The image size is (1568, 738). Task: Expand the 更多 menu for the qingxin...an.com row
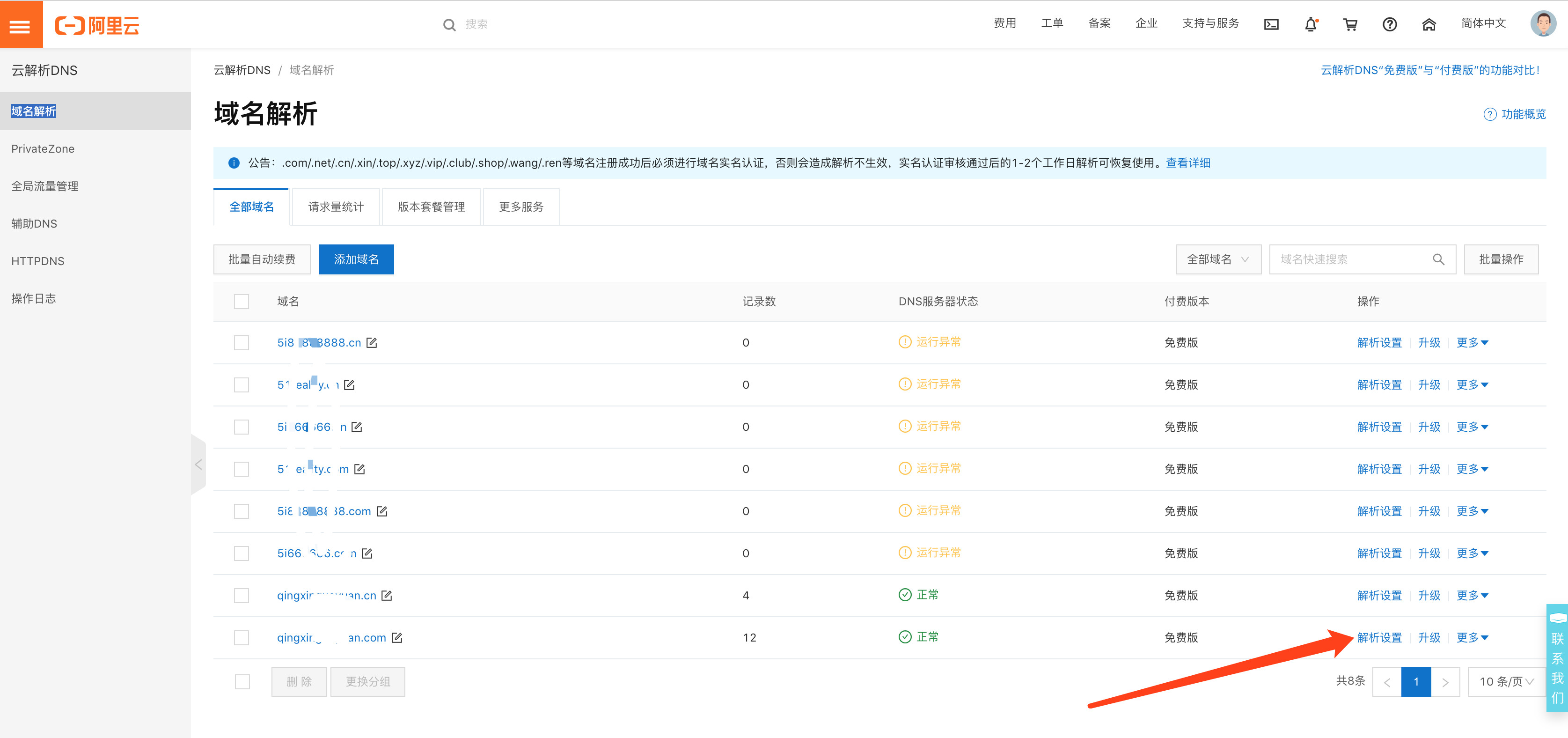click(1472, 637)
